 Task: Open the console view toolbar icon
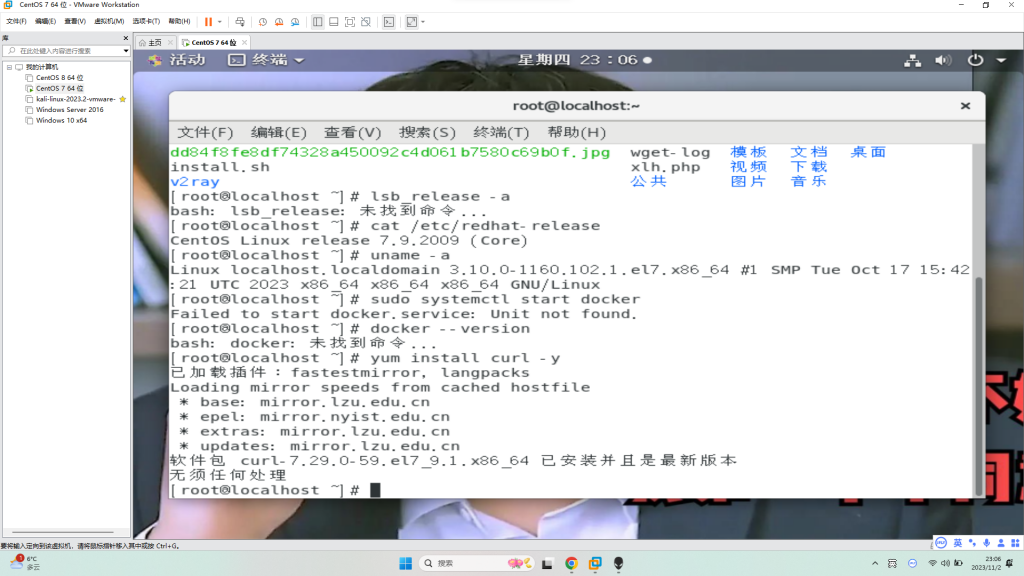pyautogui.click(x=388, y=21)
